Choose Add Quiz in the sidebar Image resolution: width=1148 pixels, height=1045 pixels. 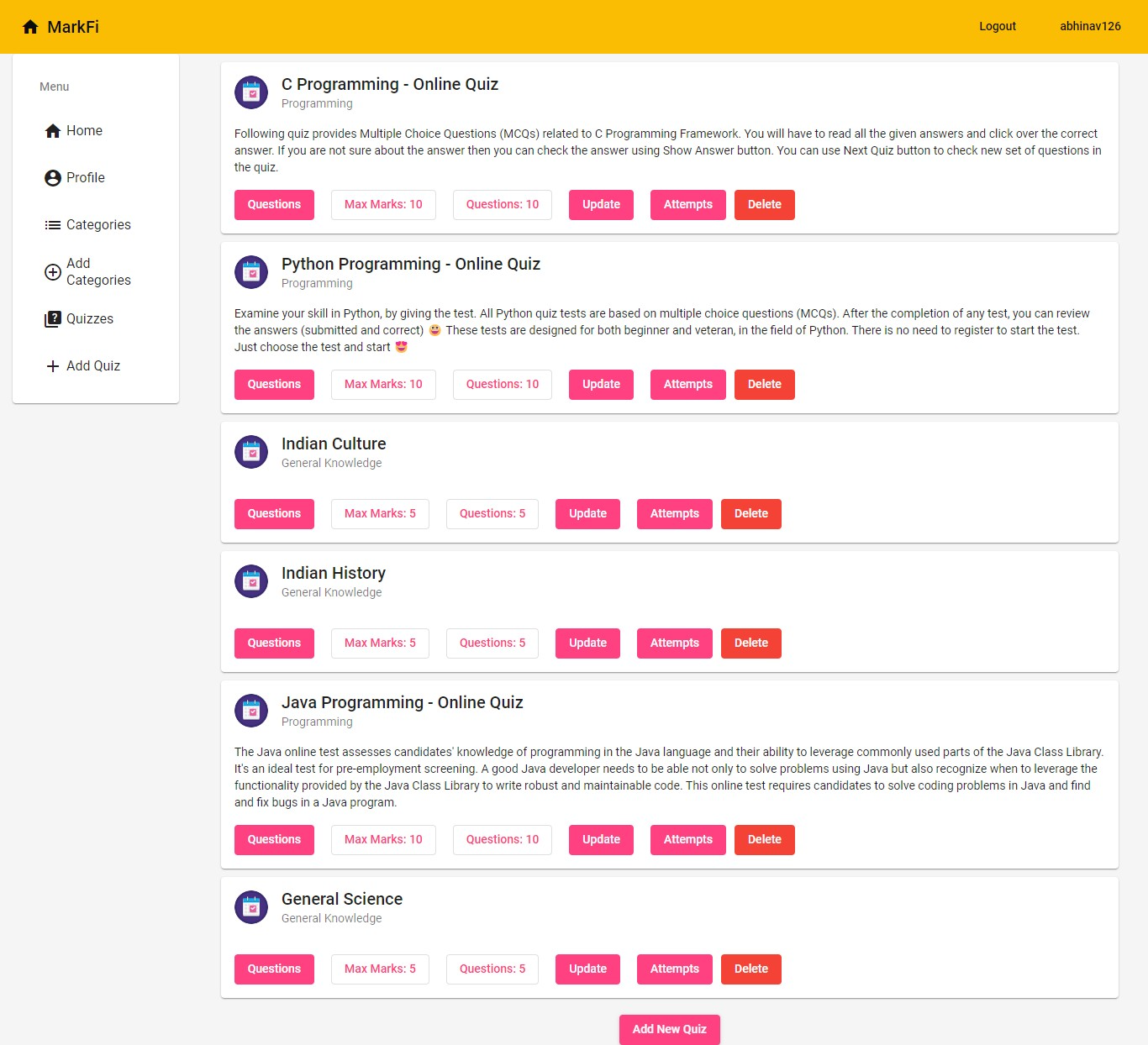[96, 366]
